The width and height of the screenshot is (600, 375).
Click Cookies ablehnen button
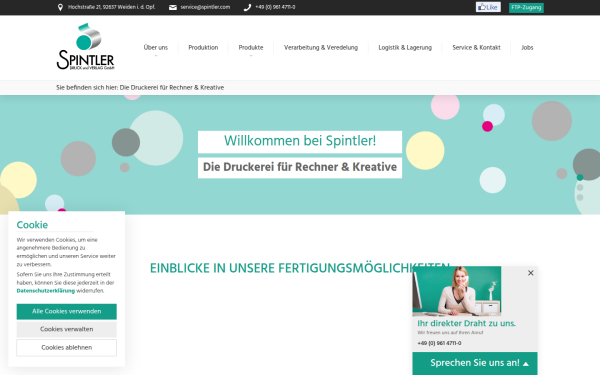click(67, 347)
